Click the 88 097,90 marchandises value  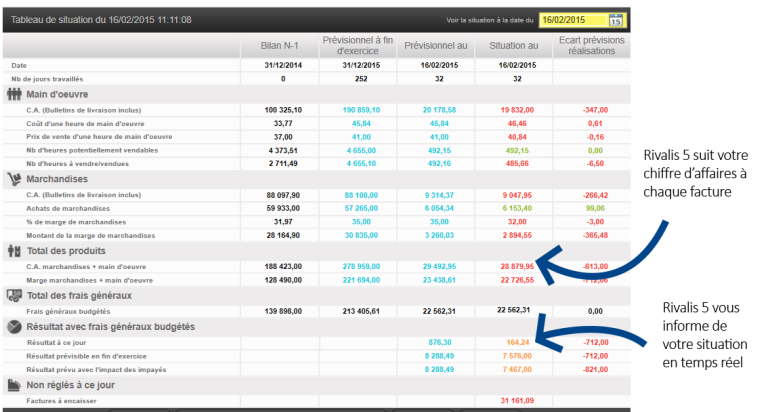tap(283, 195)
